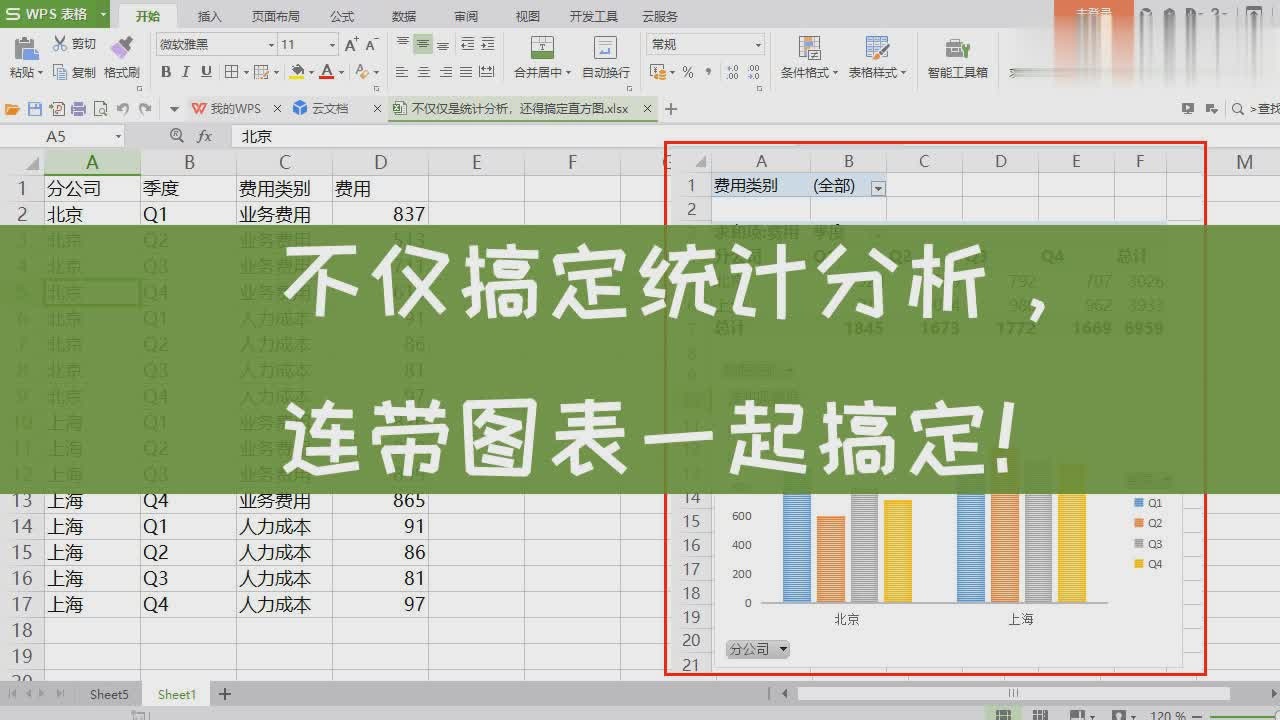Open the borders dropdown arrow
This screenshot has width=1280, height=720.
pos(245,72)
